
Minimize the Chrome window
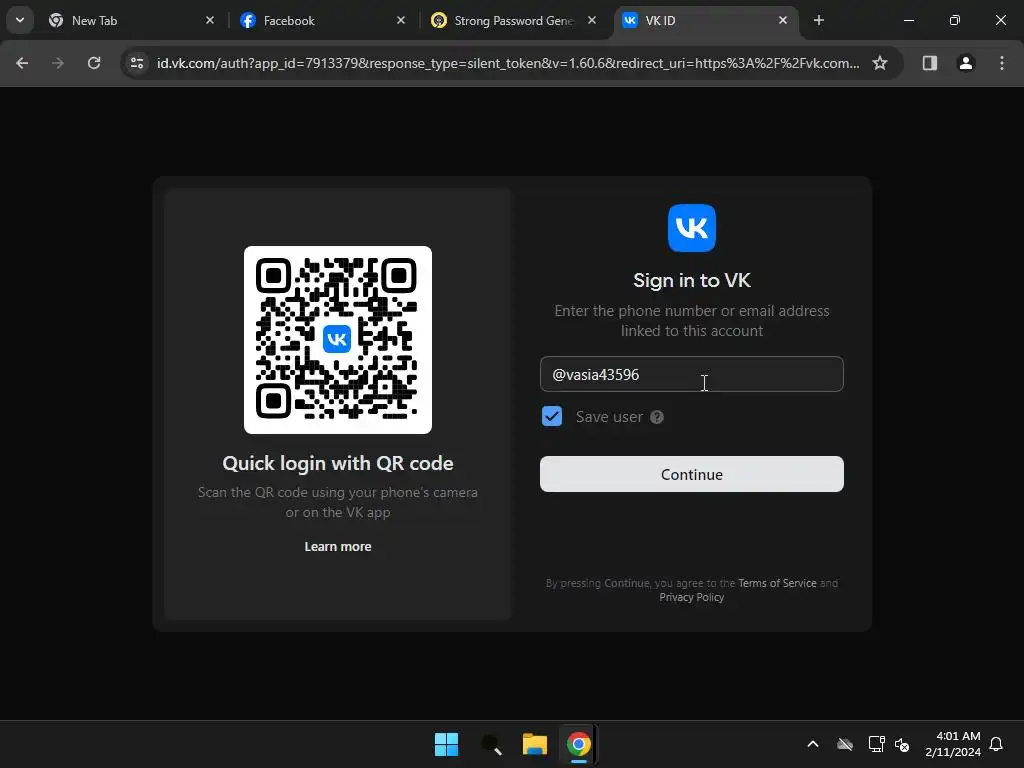pos(908,20)
